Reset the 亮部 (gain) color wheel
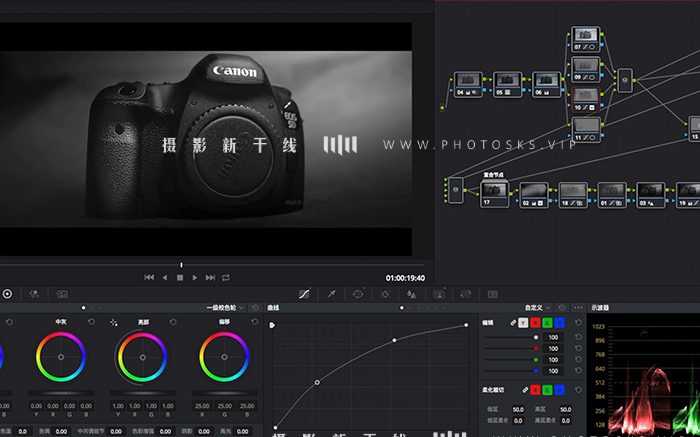Screen dimensions: 700x437 [173, 322]
